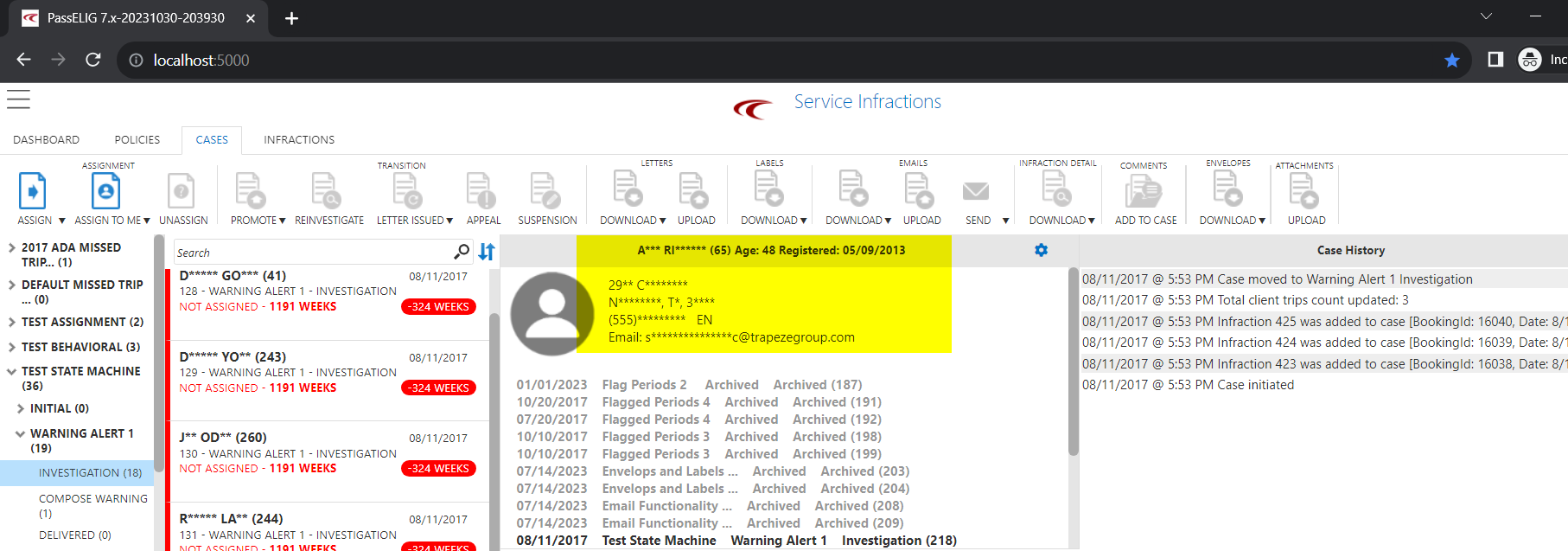The height and width of the screenshot is (551, 1568).
Task: Open the client settings gear icon
Action: (1041, 250)
